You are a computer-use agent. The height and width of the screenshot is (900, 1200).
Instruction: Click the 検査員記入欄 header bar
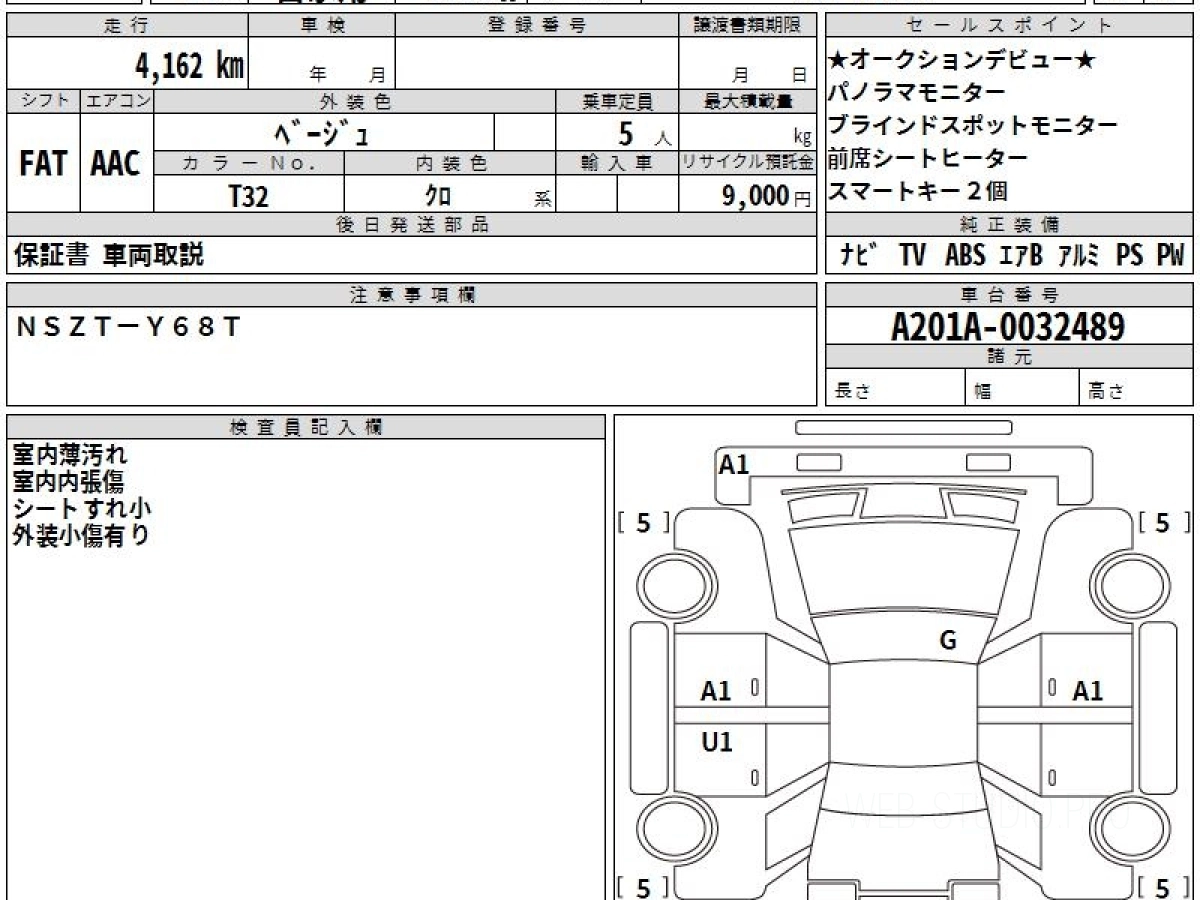tap(306, 427)
